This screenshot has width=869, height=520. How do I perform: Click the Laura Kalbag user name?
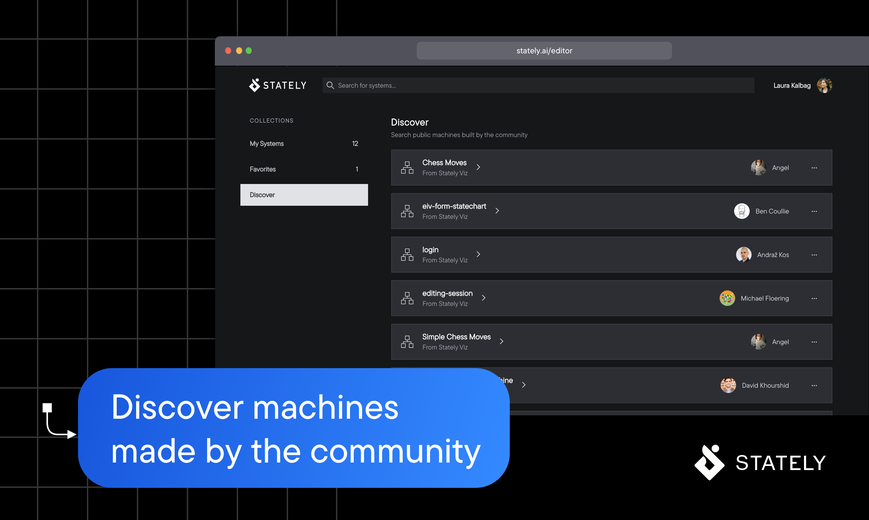[792, 85]
